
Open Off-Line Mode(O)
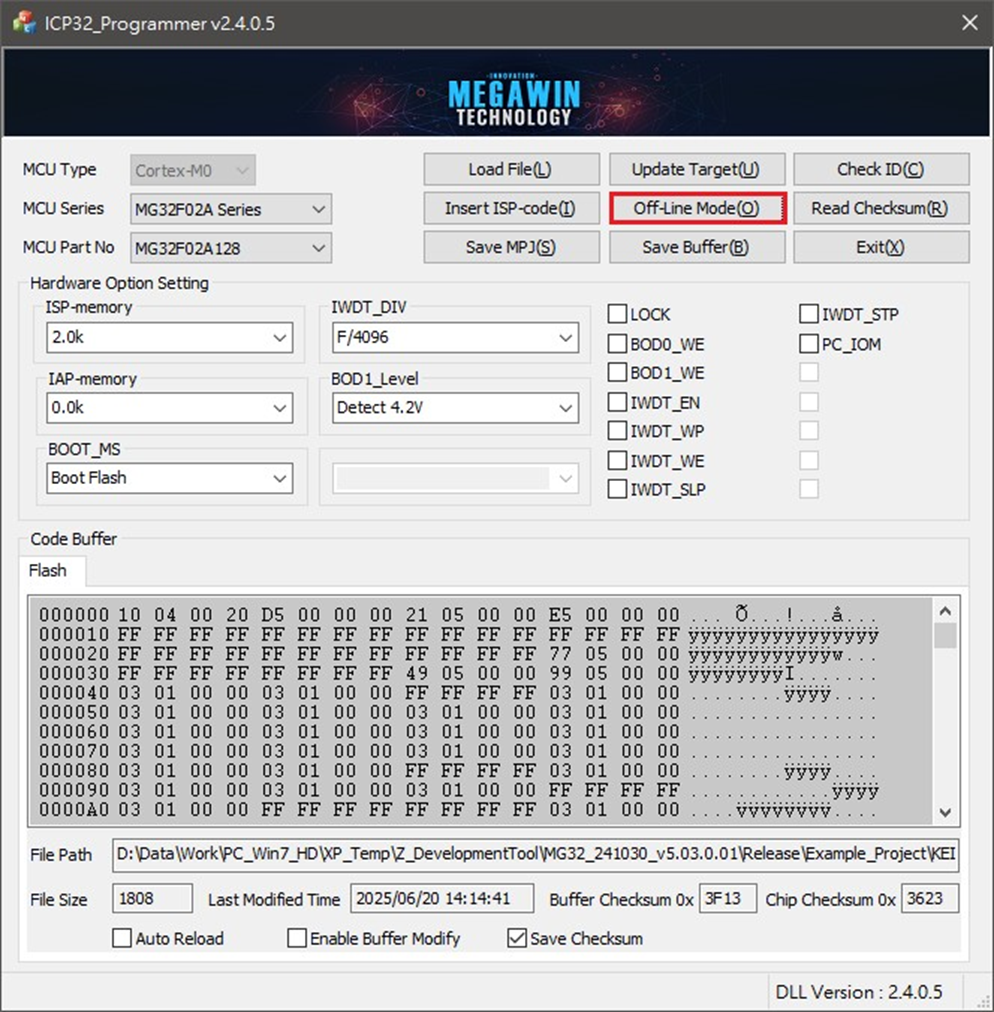697,208
